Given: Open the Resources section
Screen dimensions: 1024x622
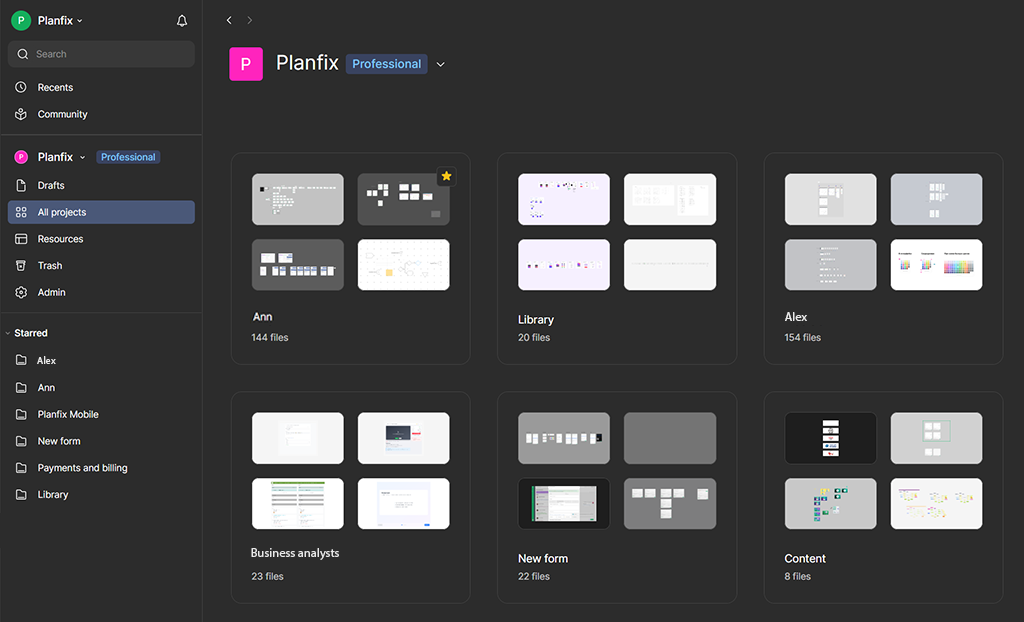Looking at the screenshot, I should [62, 238].
